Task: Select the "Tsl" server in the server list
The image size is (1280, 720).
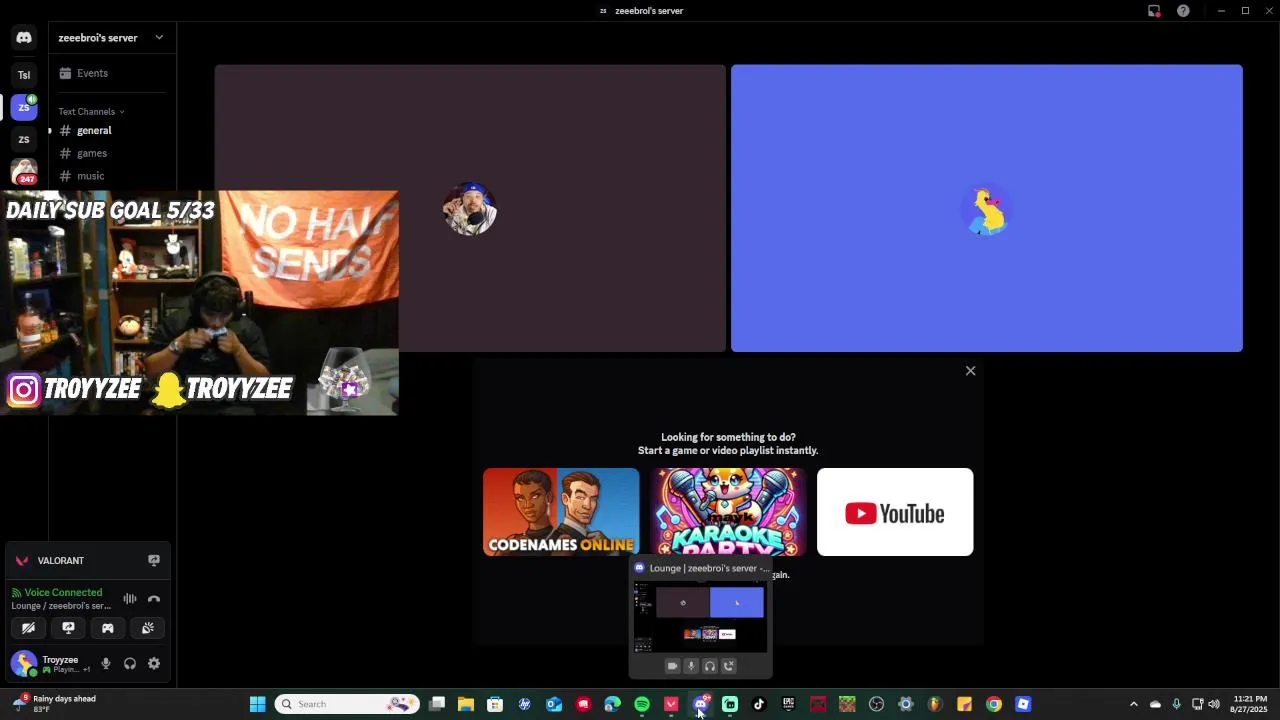Action: 24,75
